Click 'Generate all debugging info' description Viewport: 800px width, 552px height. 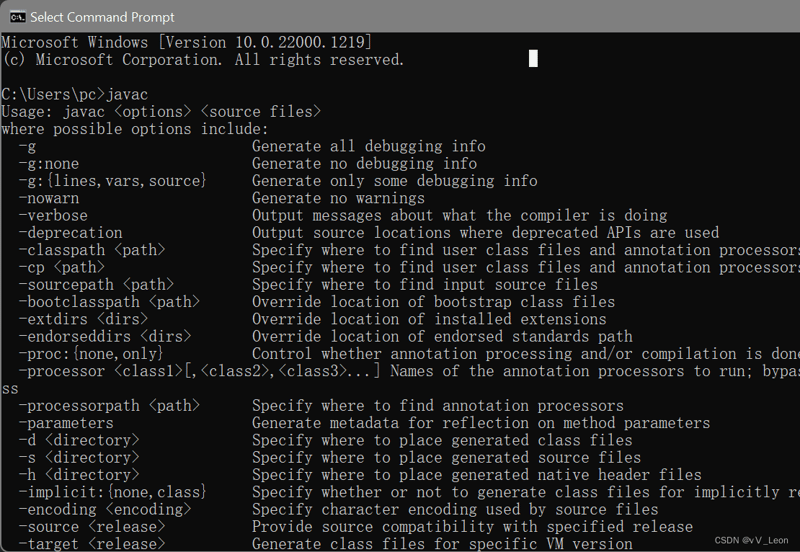(369, 146)
